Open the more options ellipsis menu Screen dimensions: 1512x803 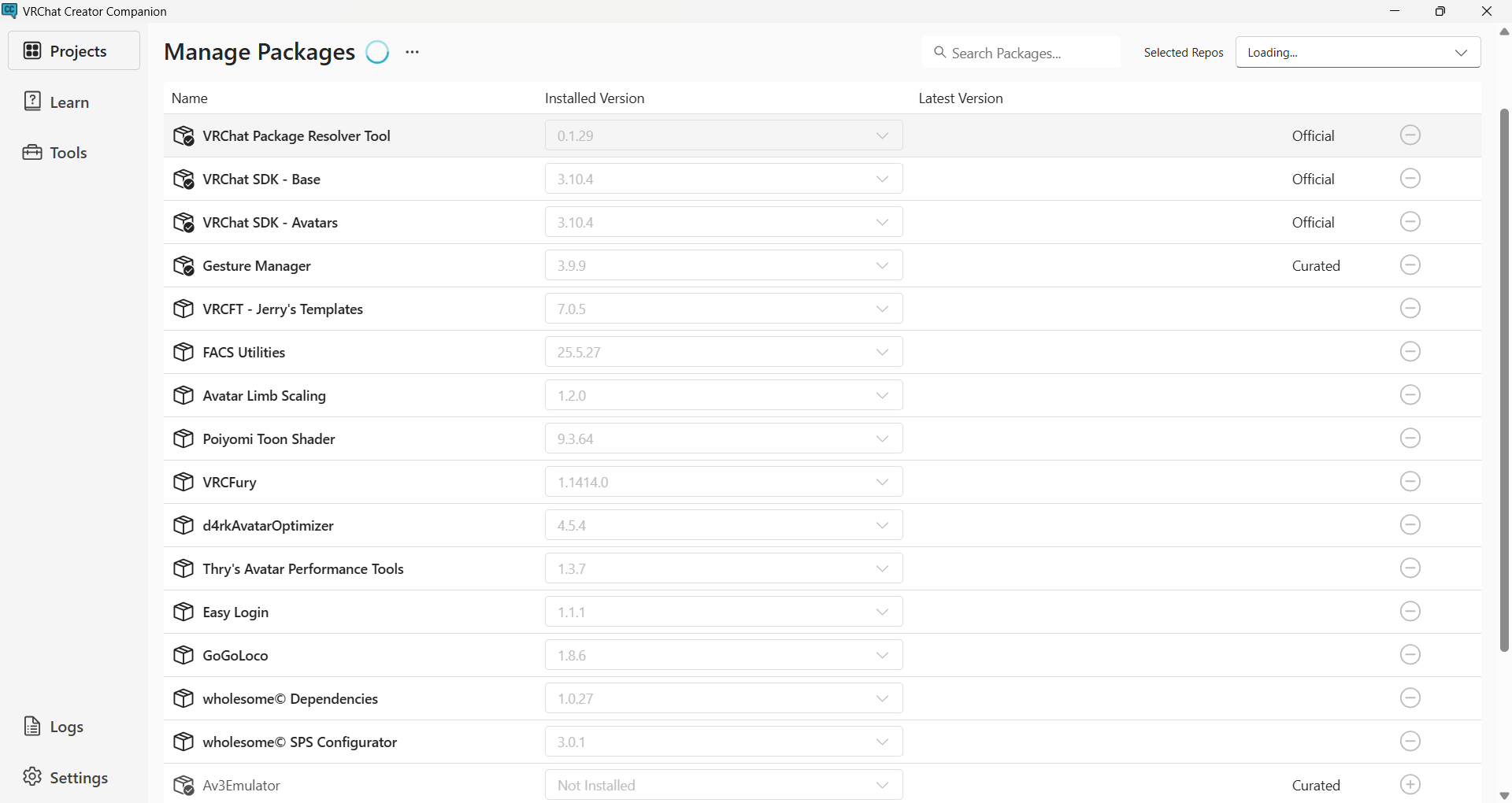413,52
